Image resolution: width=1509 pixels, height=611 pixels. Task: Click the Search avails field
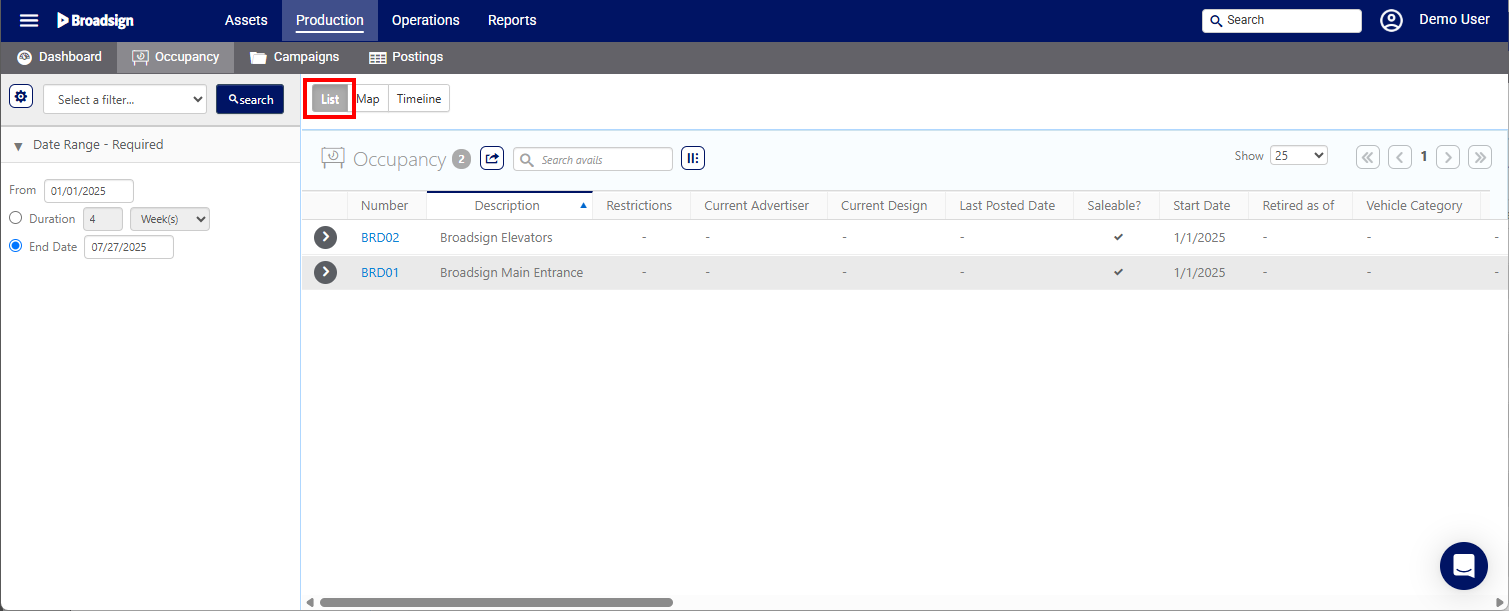point(593,159)
